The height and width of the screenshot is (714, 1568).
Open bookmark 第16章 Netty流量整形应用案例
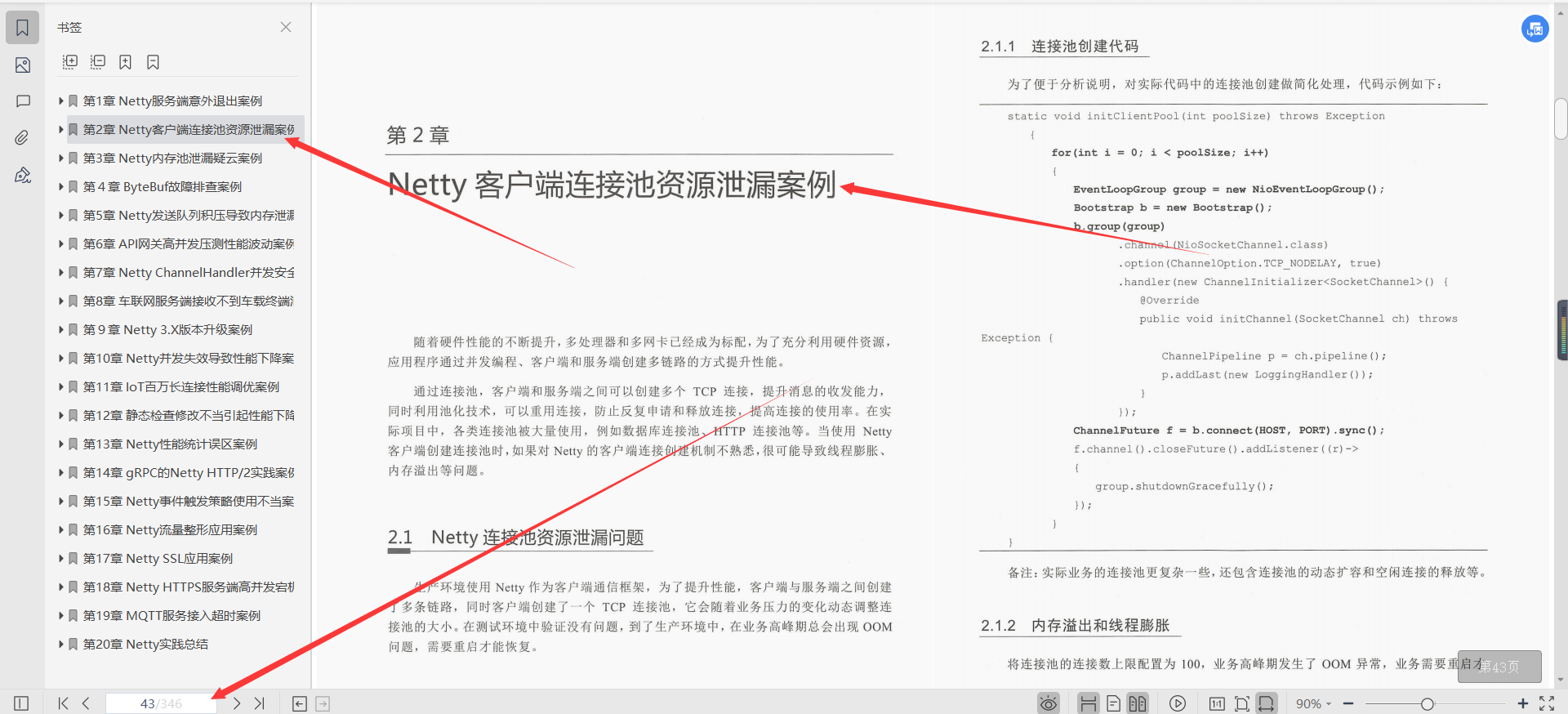[170, 530]
